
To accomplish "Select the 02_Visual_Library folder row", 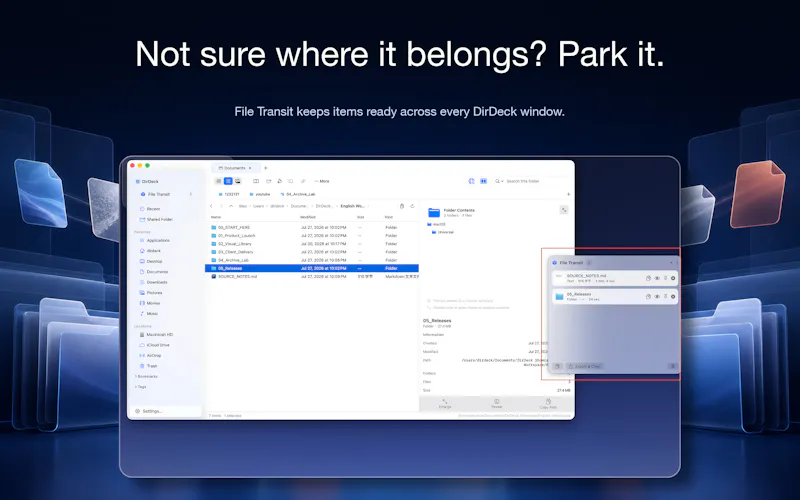I will 312,244.
